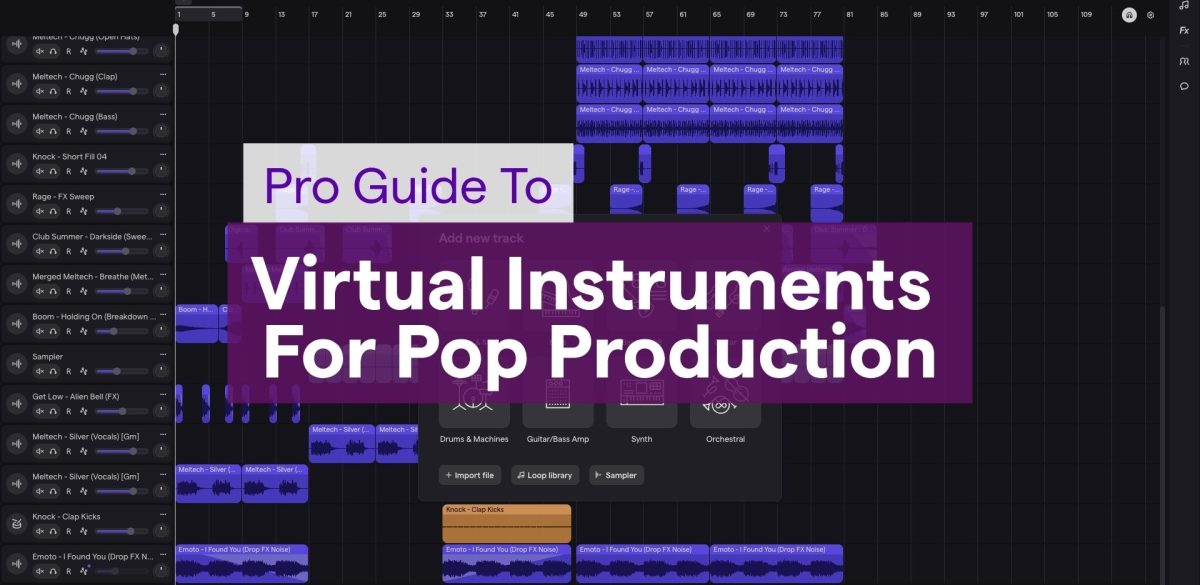Arm recording on Get Low - Alien Bell track
Image resolution: width=1200 pixels, height=585 pixels.
point(68,411)
